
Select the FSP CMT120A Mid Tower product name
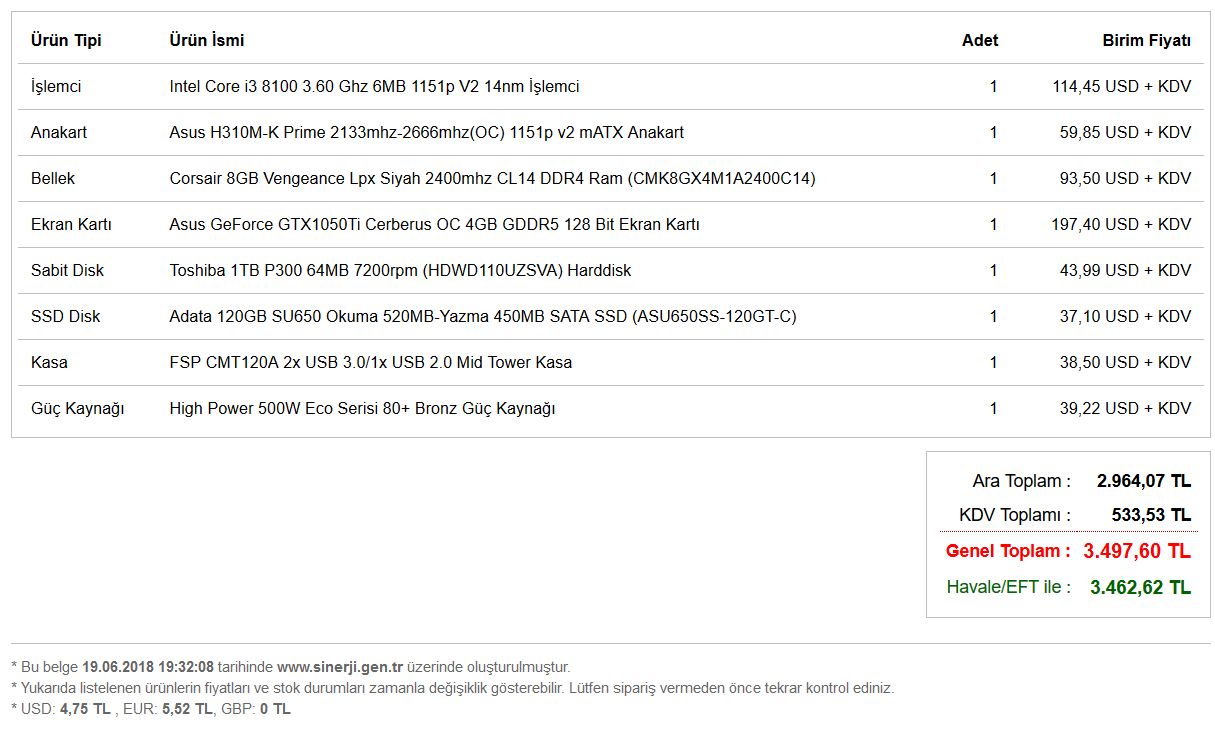[x=371, y=363]
